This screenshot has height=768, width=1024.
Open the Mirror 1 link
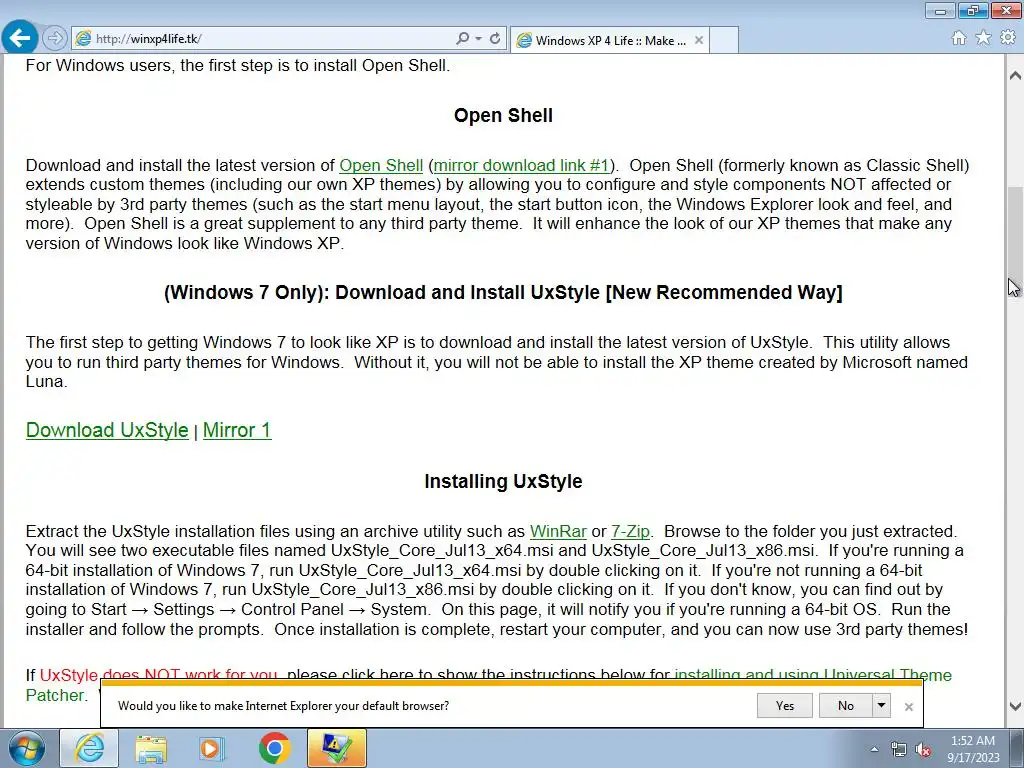click(236, 430)
